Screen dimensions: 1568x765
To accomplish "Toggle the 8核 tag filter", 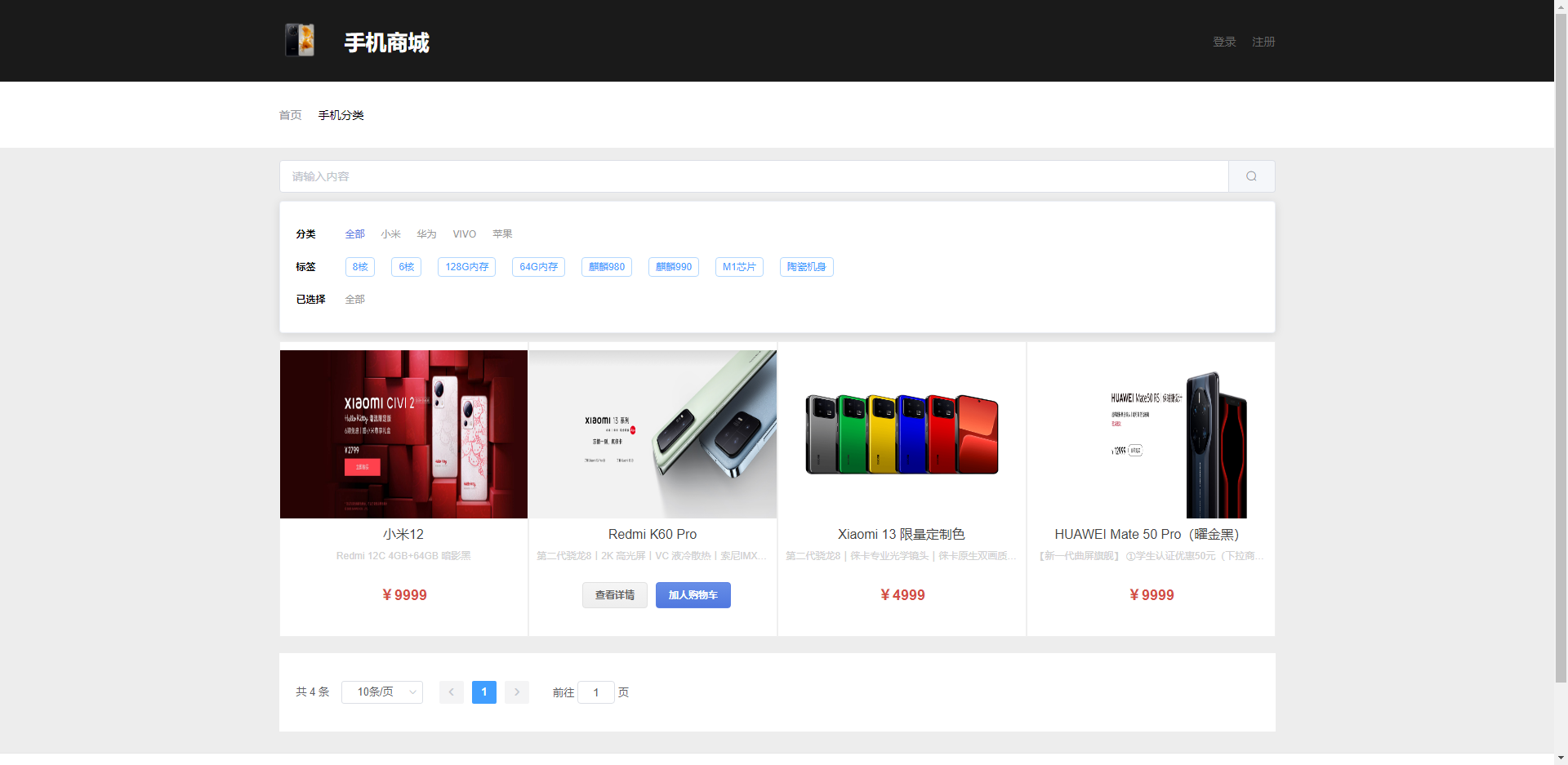I will [x=360, y=267].
